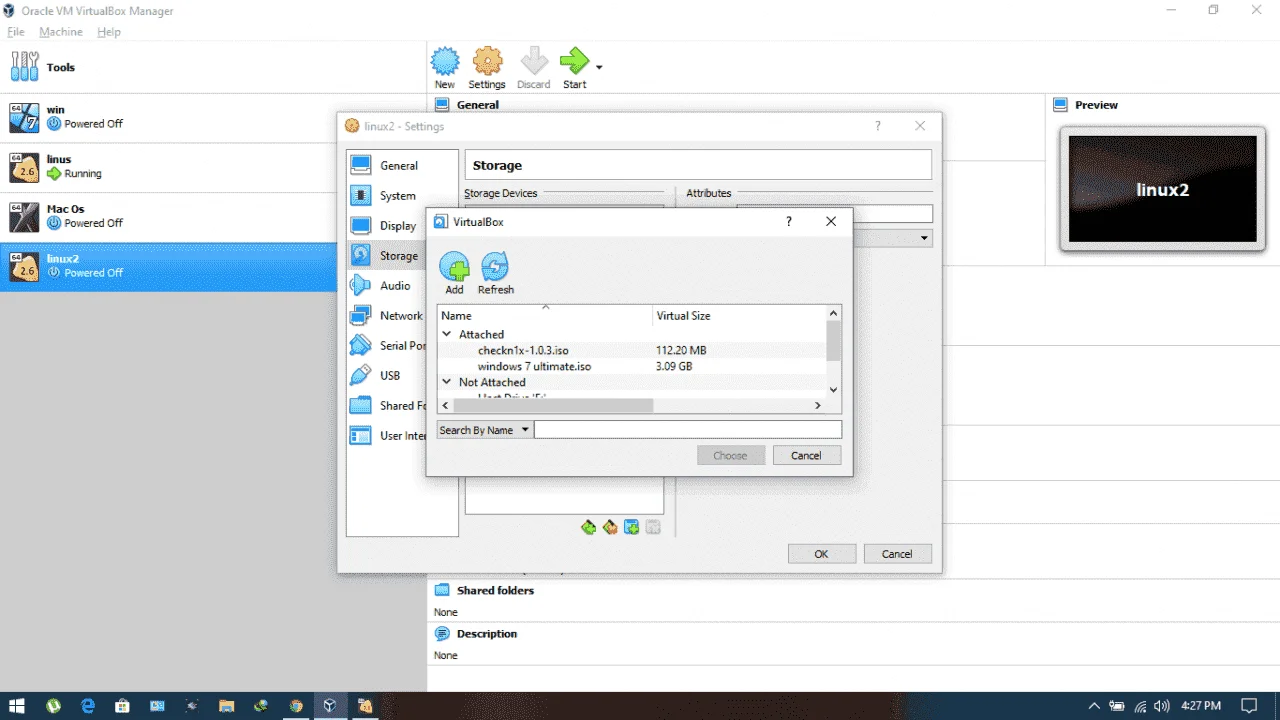Select the User Interface settings category
This screenshot has width=1280, height=720.
(386, 436)
